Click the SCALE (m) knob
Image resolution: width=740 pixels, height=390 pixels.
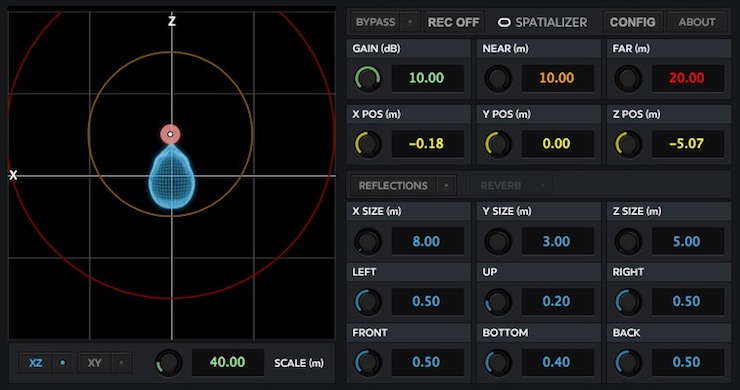coord(168,363)
